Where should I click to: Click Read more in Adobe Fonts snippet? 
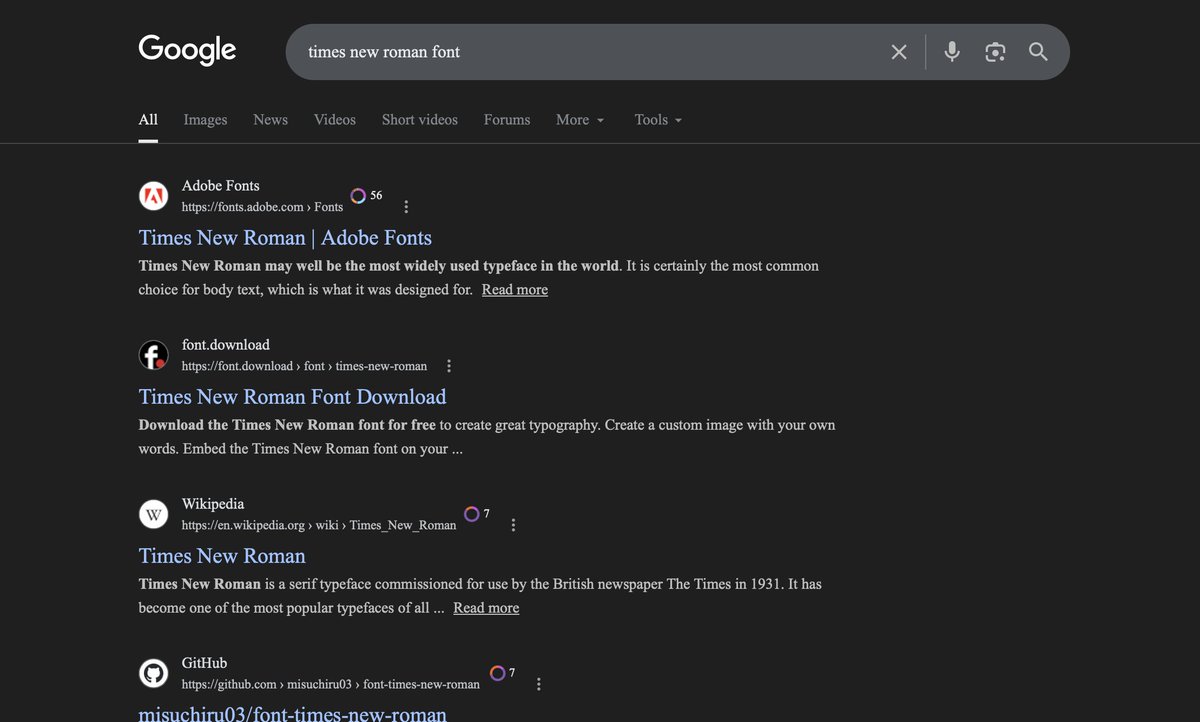[x=514, y=290]
